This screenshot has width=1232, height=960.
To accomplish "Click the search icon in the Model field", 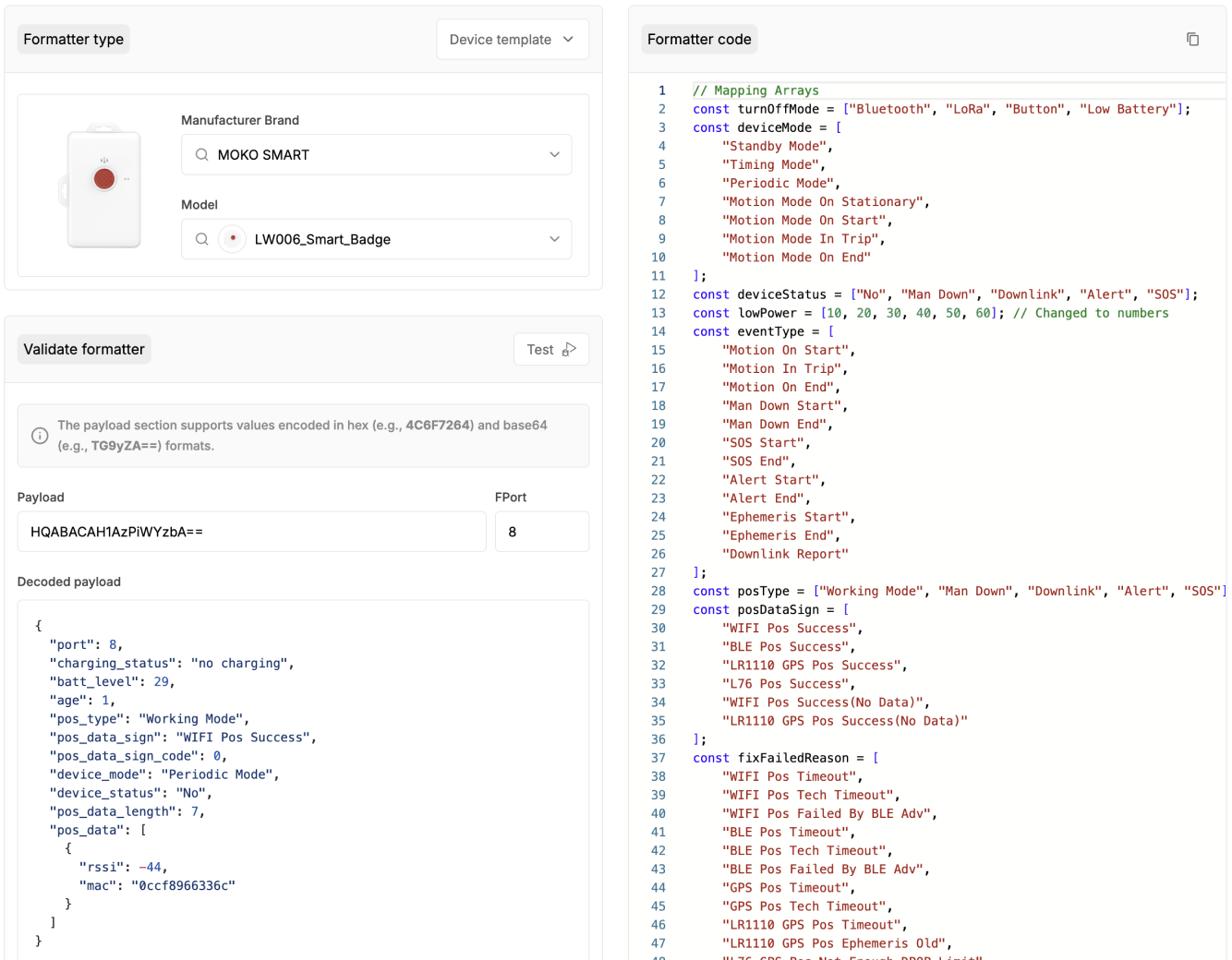I will click(x=201, y=239).
